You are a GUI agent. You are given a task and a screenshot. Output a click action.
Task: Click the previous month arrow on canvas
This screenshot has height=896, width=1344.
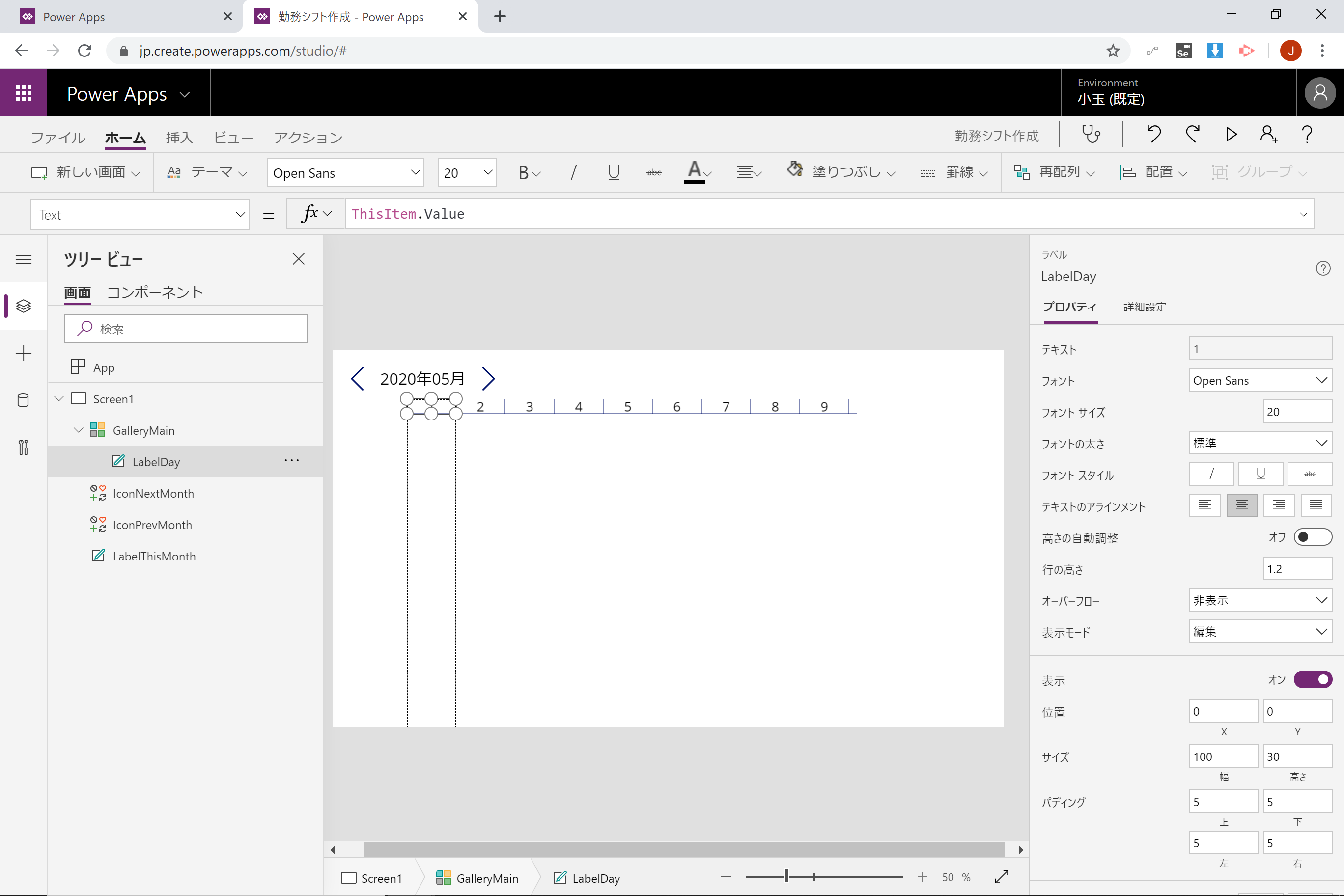[x=358, y=378]
